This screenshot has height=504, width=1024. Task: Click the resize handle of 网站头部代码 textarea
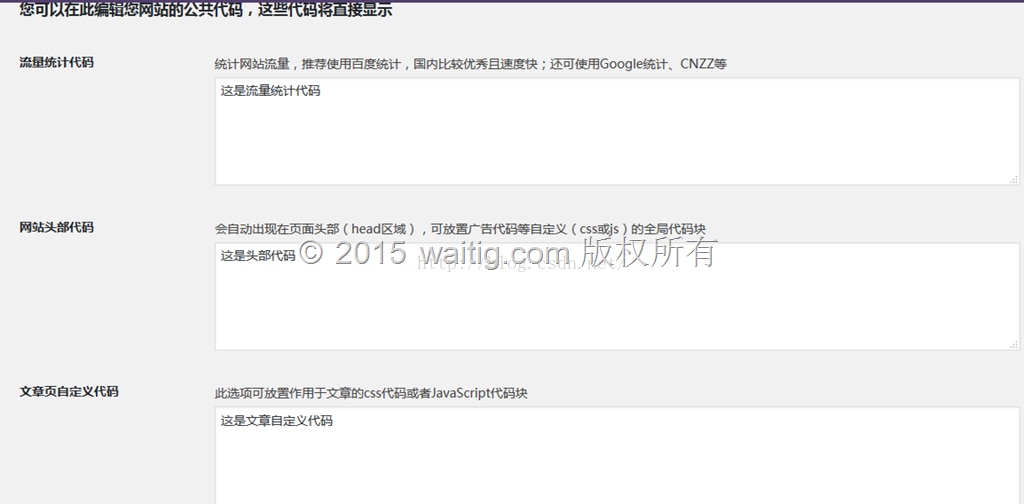click(x=1014, y=344)
